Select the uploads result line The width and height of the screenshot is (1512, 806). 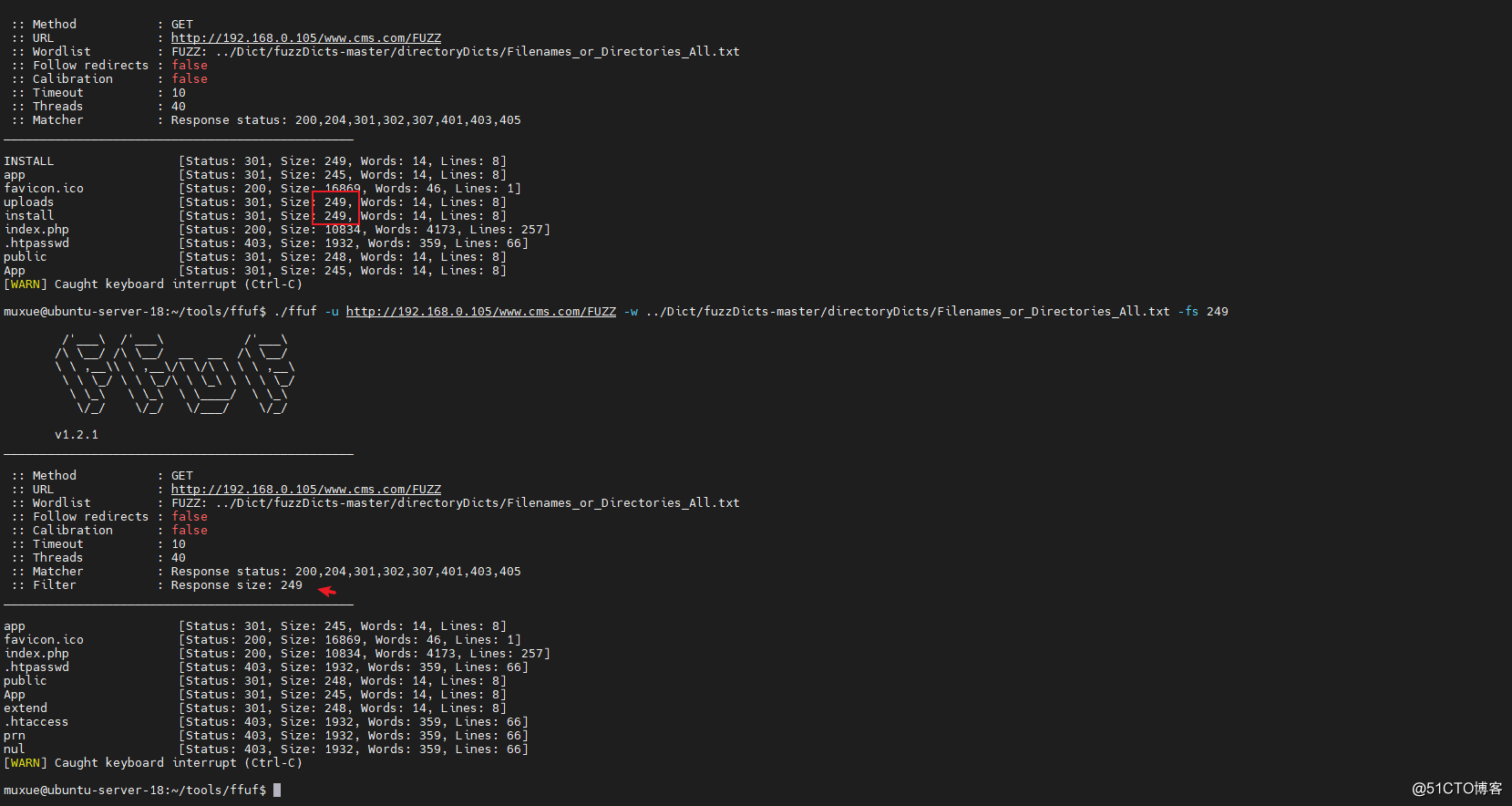tap(255, 202)
